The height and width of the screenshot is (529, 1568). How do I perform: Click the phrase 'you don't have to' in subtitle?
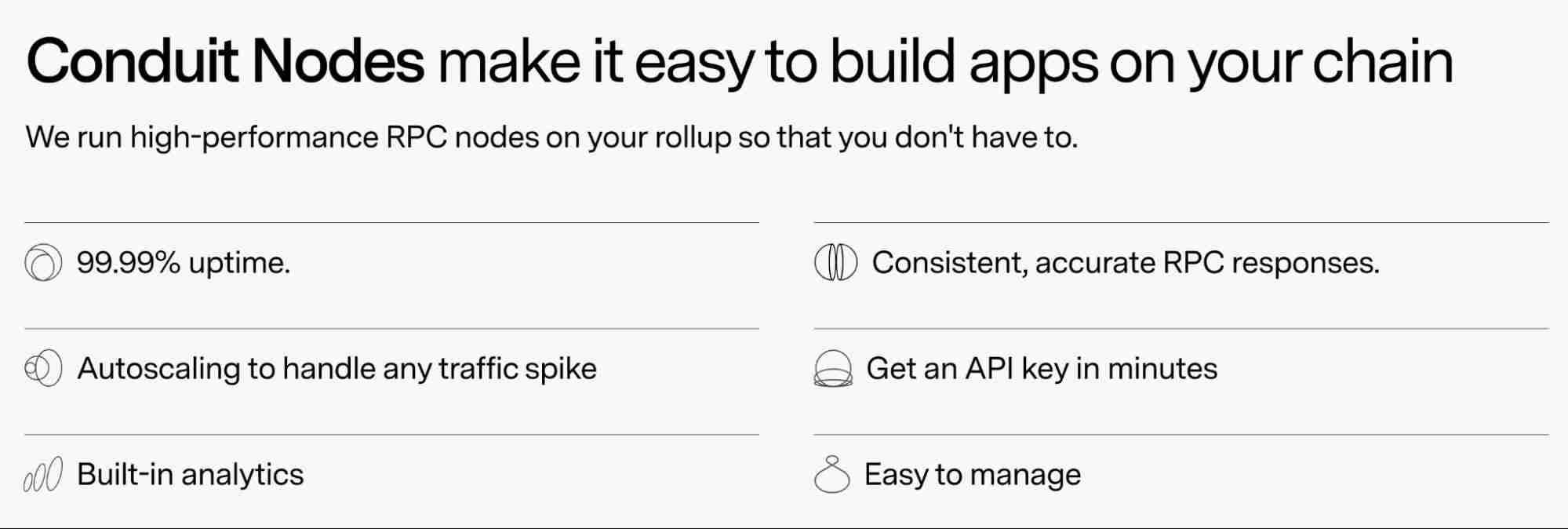pos(957,137)
